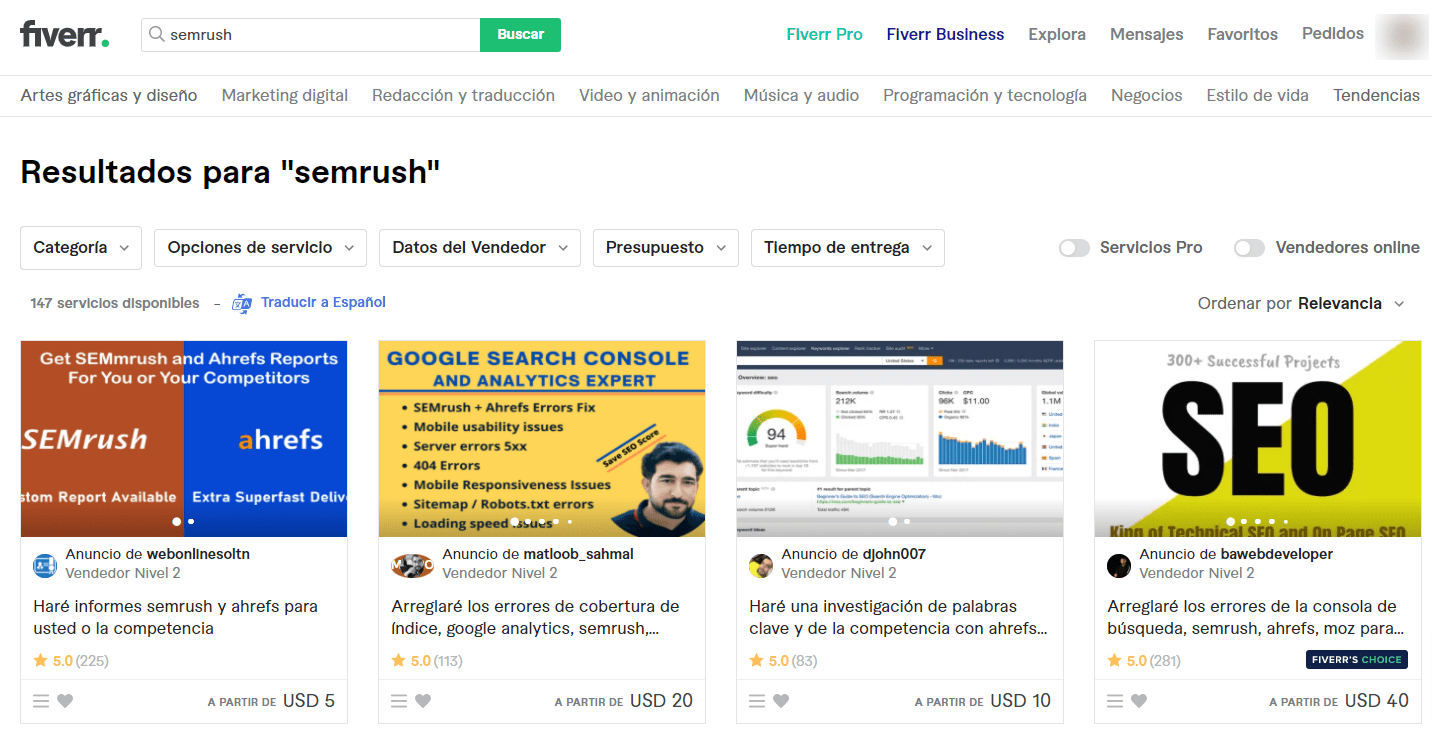Click seller name djohn007

[x=894, y=554]
